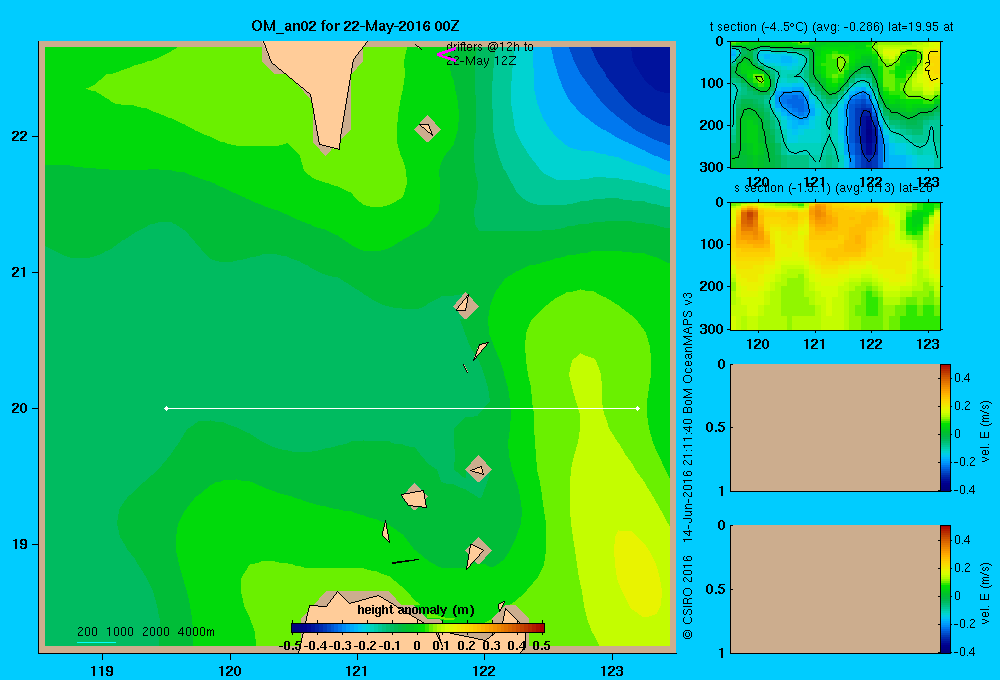Click depth label 100 on the t section
This screenshot has height=680, width=1000.
(712, 83)
